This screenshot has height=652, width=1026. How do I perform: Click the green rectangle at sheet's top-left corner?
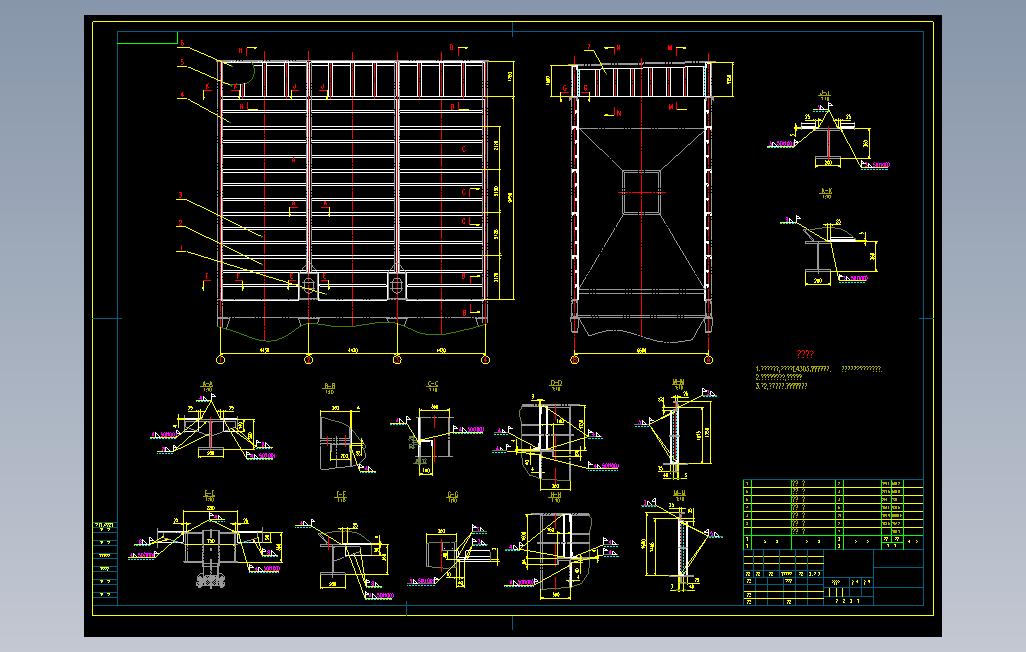(147, 37)
